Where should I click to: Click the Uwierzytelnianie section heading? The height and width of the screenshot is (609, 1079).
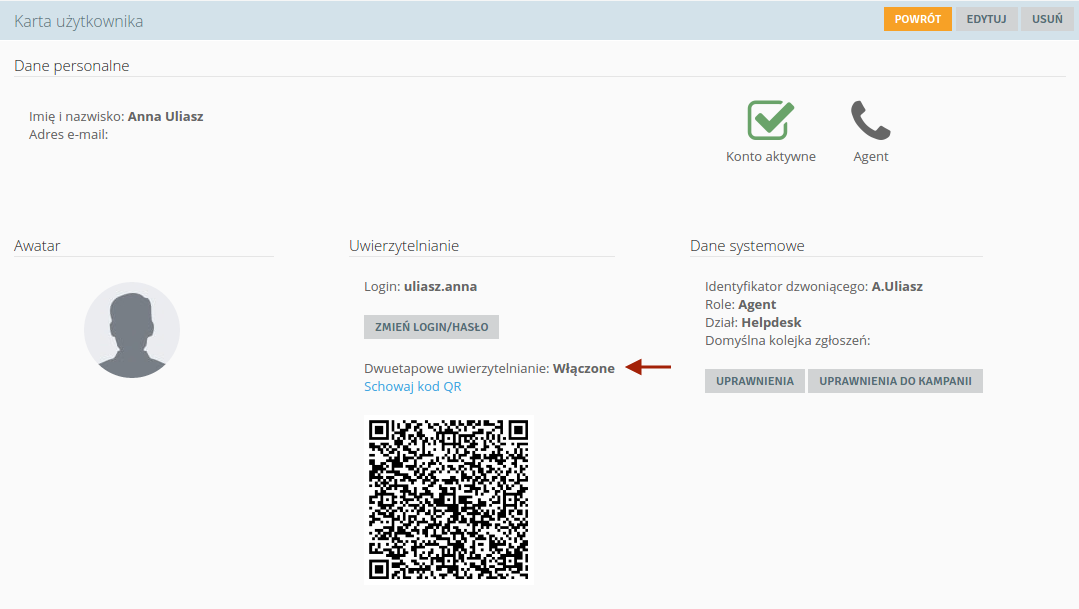tap(404, 246)
